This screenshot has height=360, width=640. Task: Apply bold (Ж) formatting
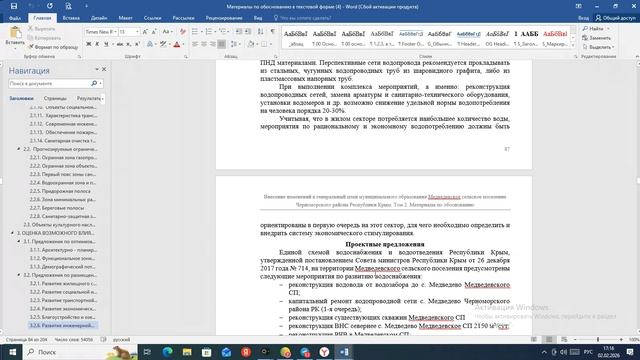click(89, 44)
